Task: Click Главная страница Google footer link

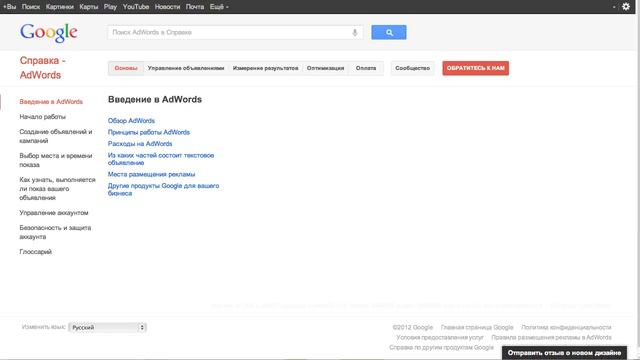Action: pyautogui.click(x=477, y=327)
